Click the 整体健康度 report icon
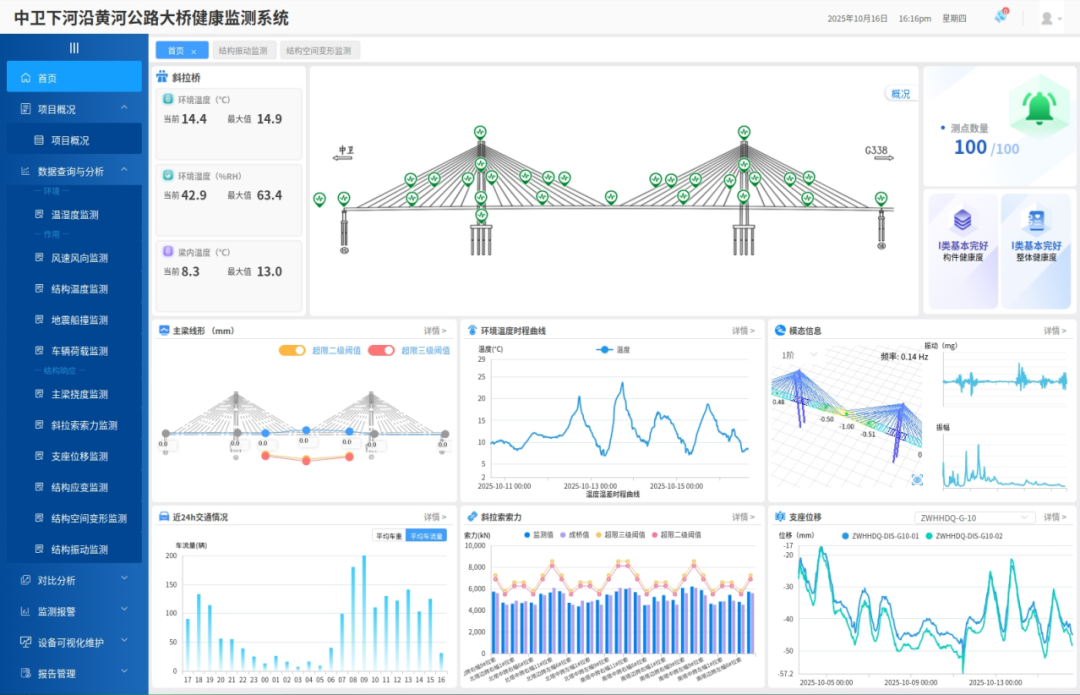 pyautogui.click(x=1035, y=220)
